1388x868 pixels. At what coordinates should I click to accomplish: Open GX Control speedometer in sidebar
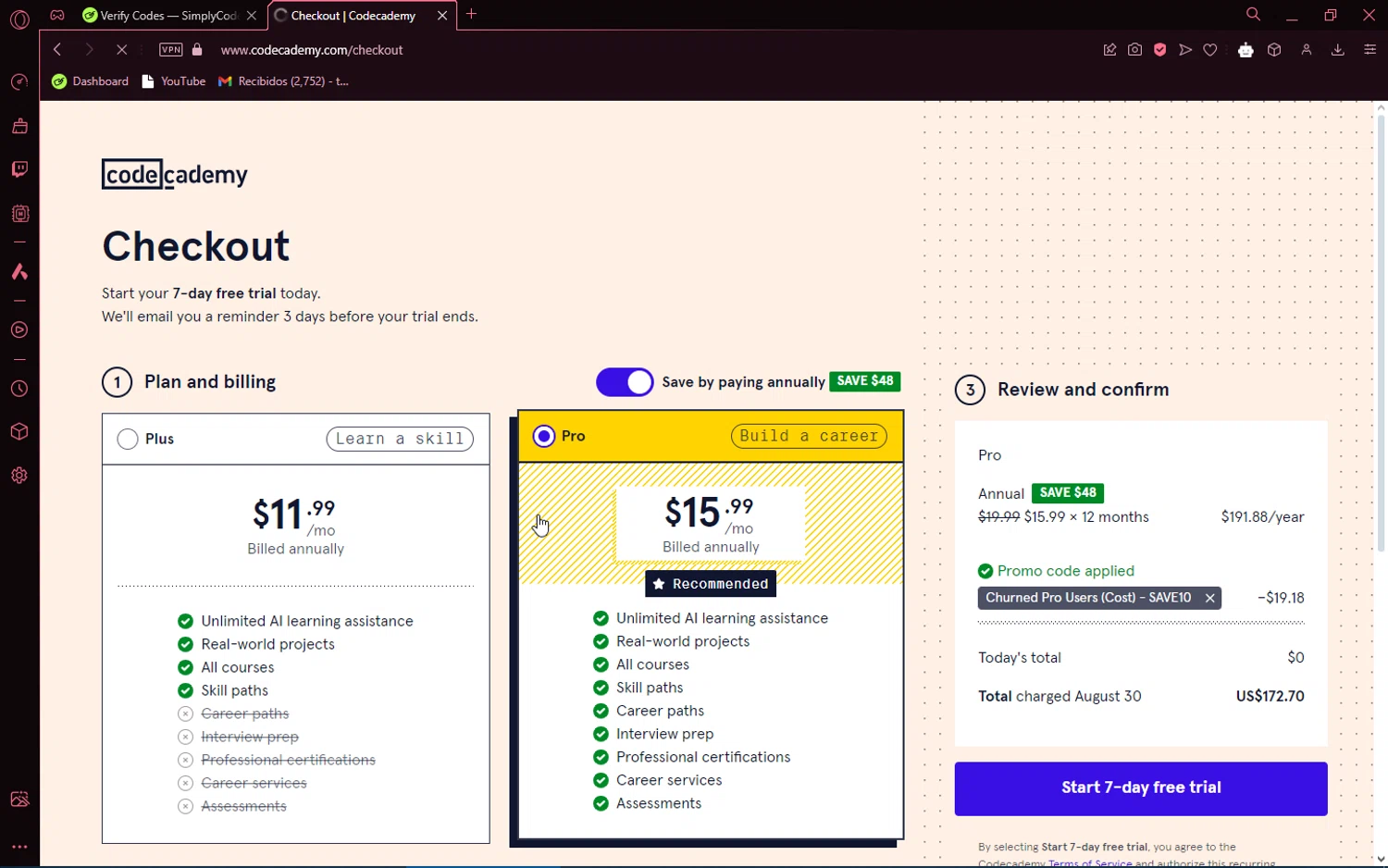point(19,82)
